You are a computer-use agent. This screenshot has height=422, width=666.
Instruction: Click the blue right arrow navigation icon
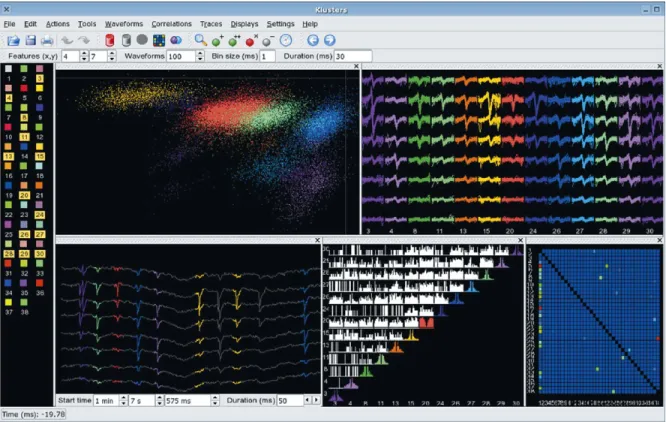coord(330,40)
